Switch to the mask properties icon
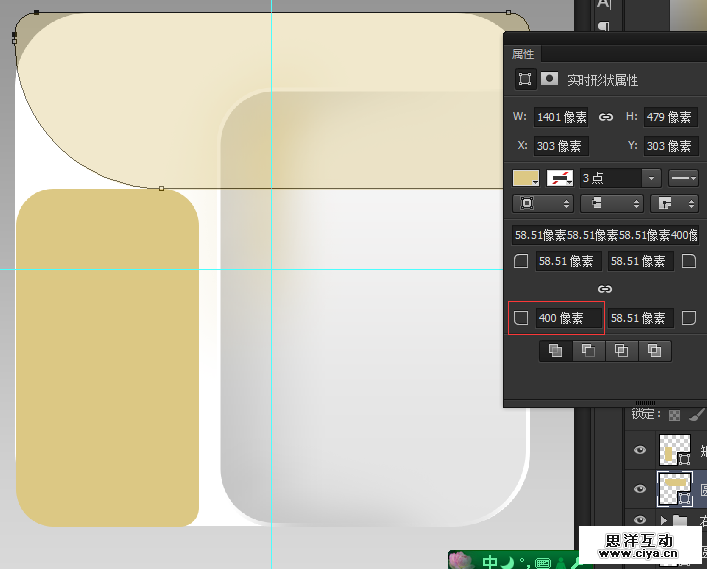Screen dimensions: 707x569 [549, 79]
